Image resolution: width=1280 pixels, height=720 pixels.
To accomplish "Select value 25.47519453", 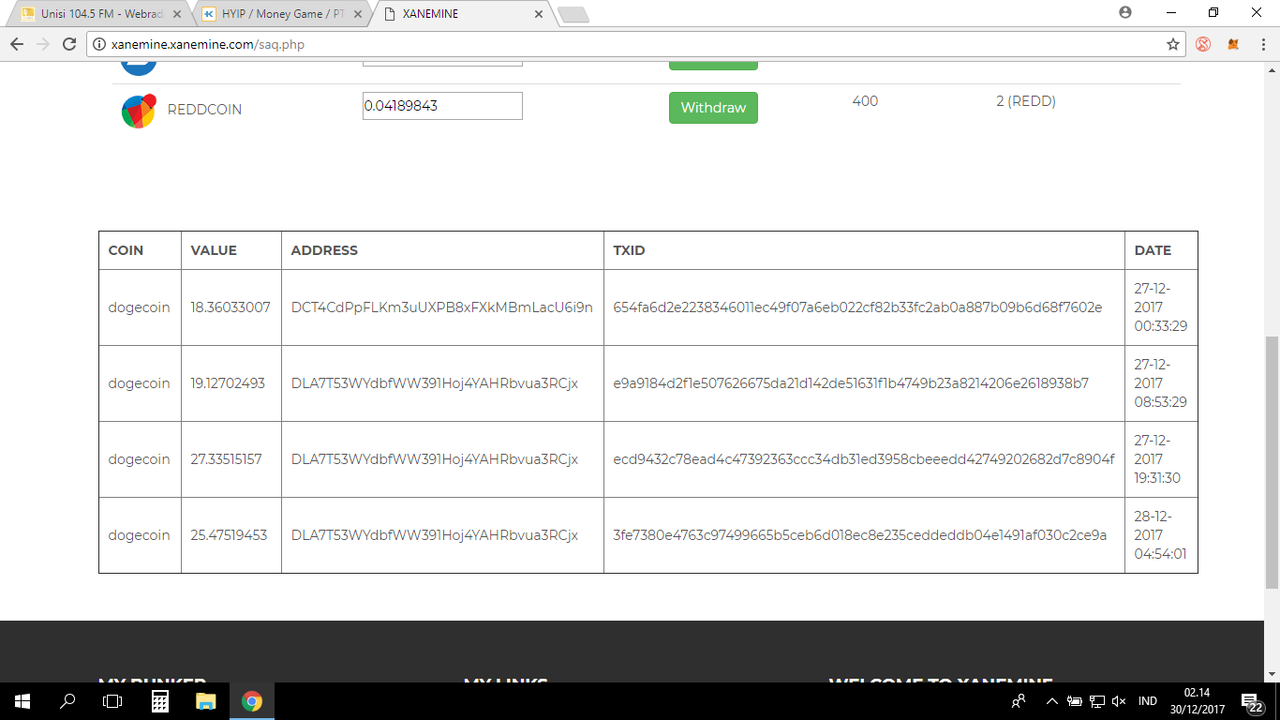I will coord(229,535).
